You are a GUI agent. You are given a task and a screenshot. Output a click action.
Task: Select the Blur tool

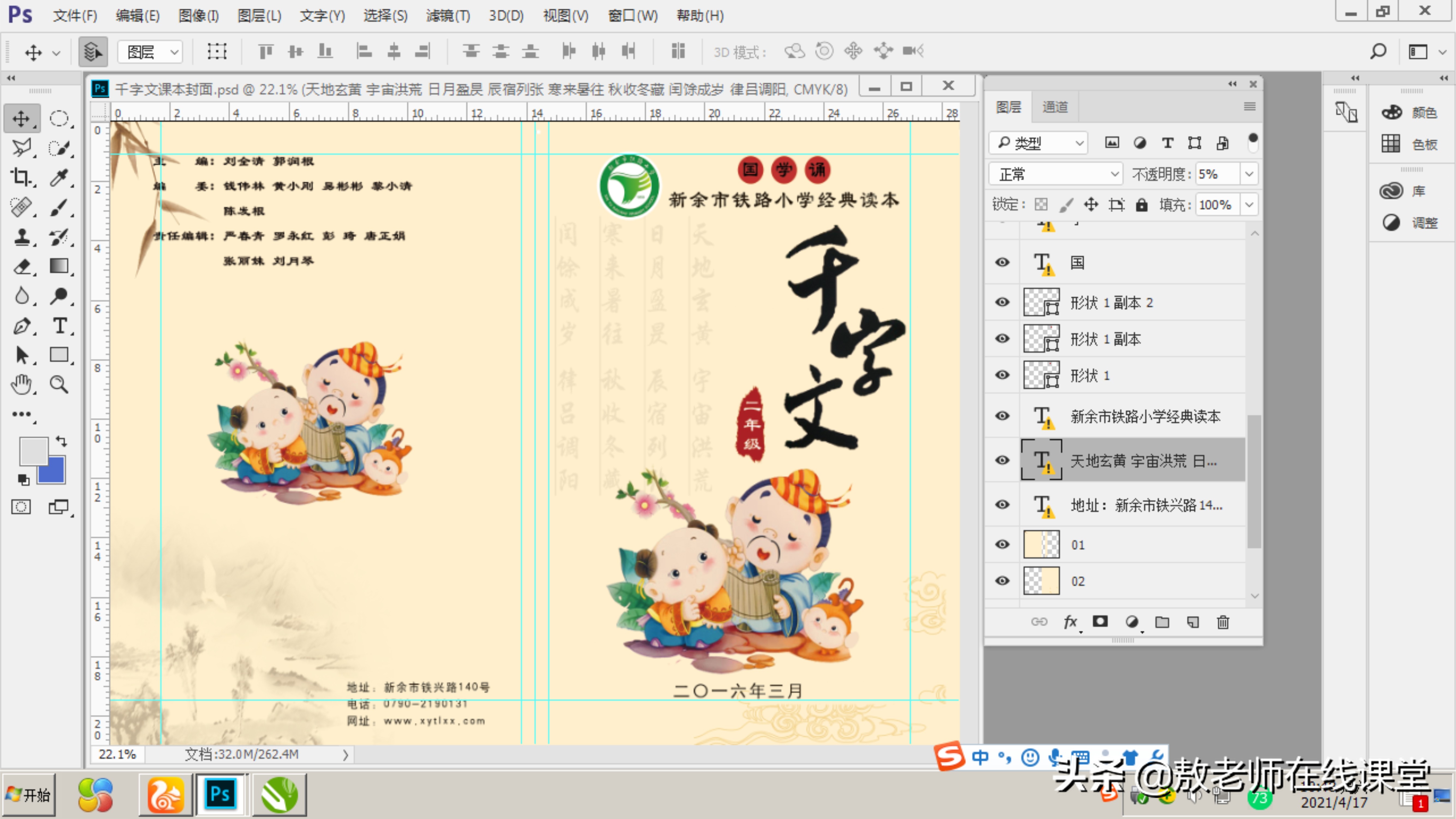pyautogui.click(x=22, y=296)
